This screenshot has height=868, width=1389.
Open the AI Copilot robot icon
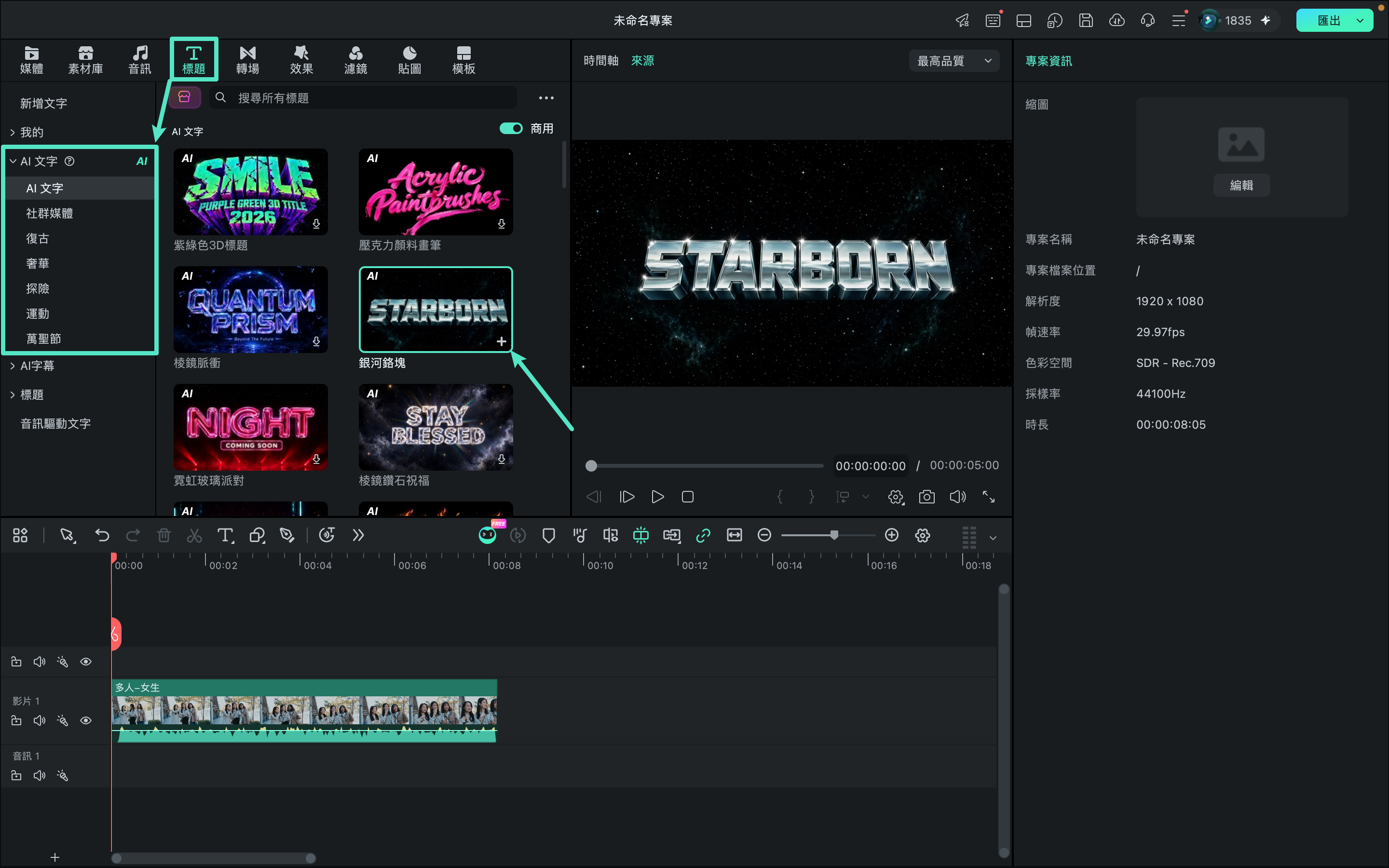pos(487,535)
